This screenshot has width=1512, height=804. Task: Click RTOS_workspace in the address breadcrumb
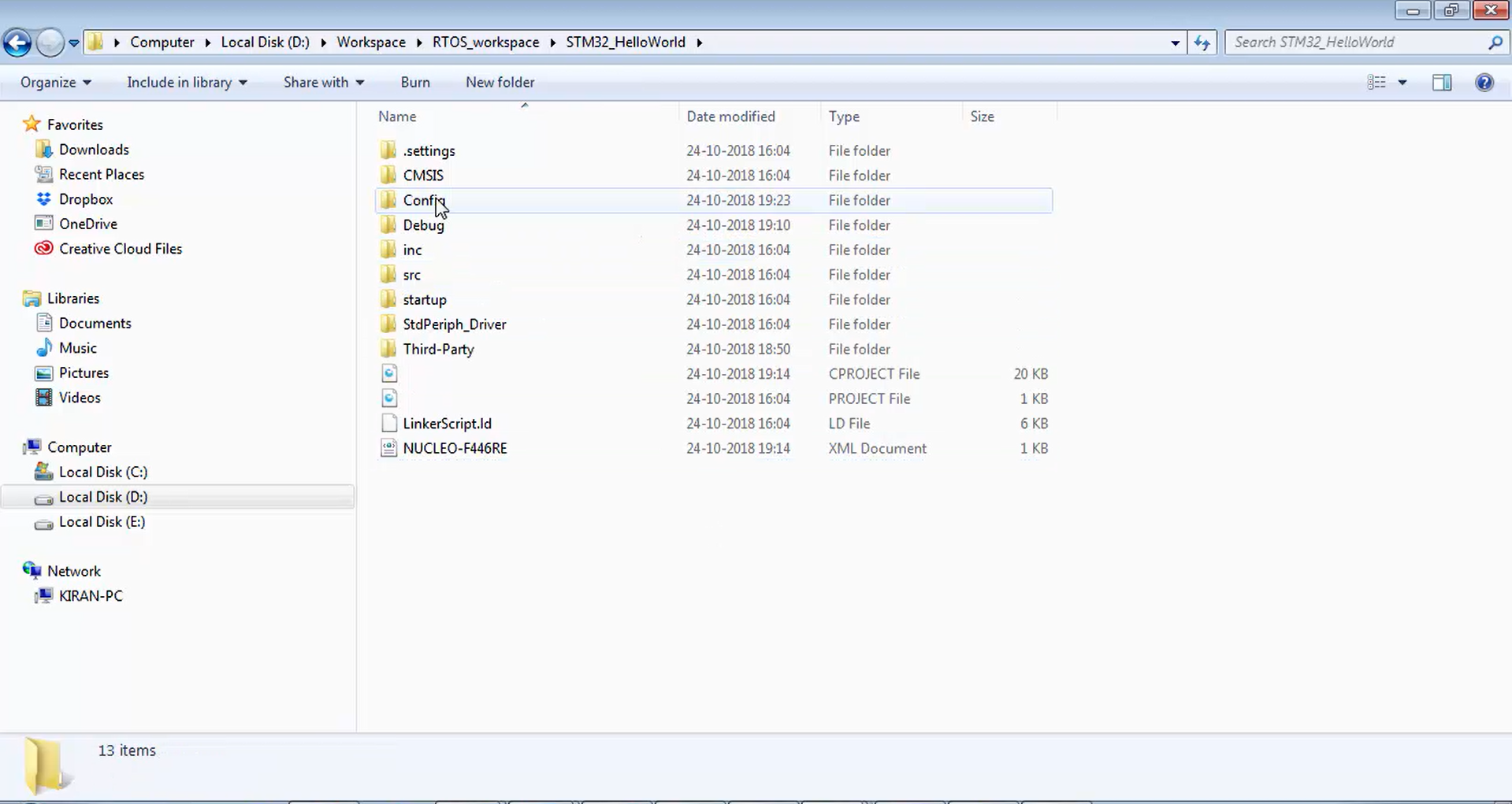(x=486, y=43)
